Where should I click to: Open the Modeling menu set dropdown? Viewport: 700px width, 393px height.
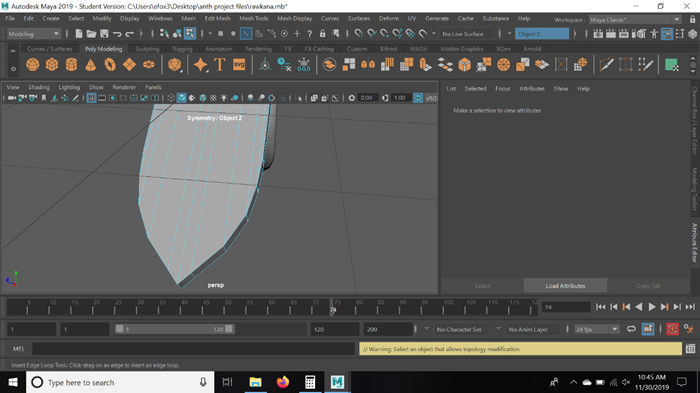33,34
